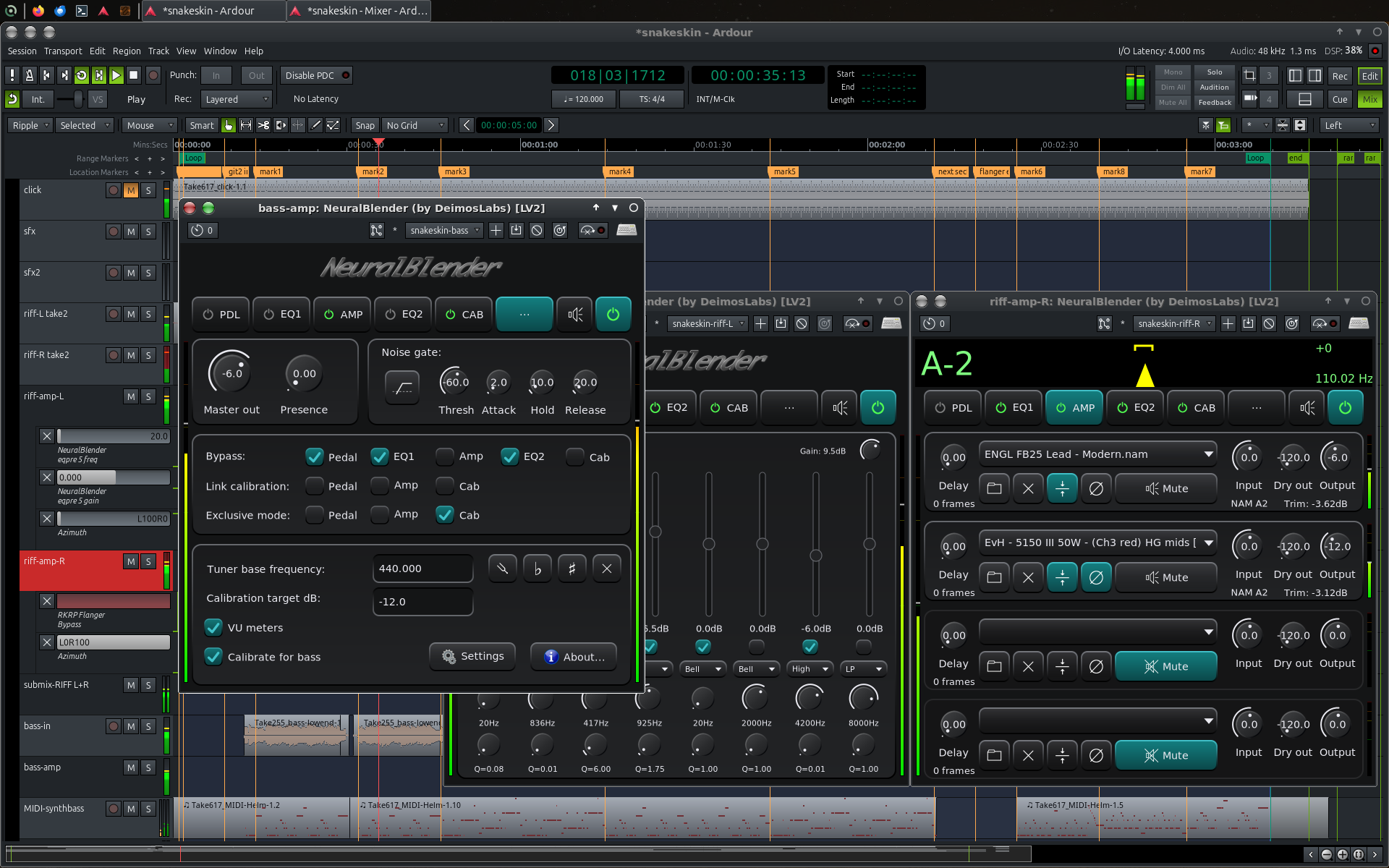
Task: Toggle bass-amp NeuralBlender mute speaker icon
Action: pyautogui.click(x=575, y=314)
